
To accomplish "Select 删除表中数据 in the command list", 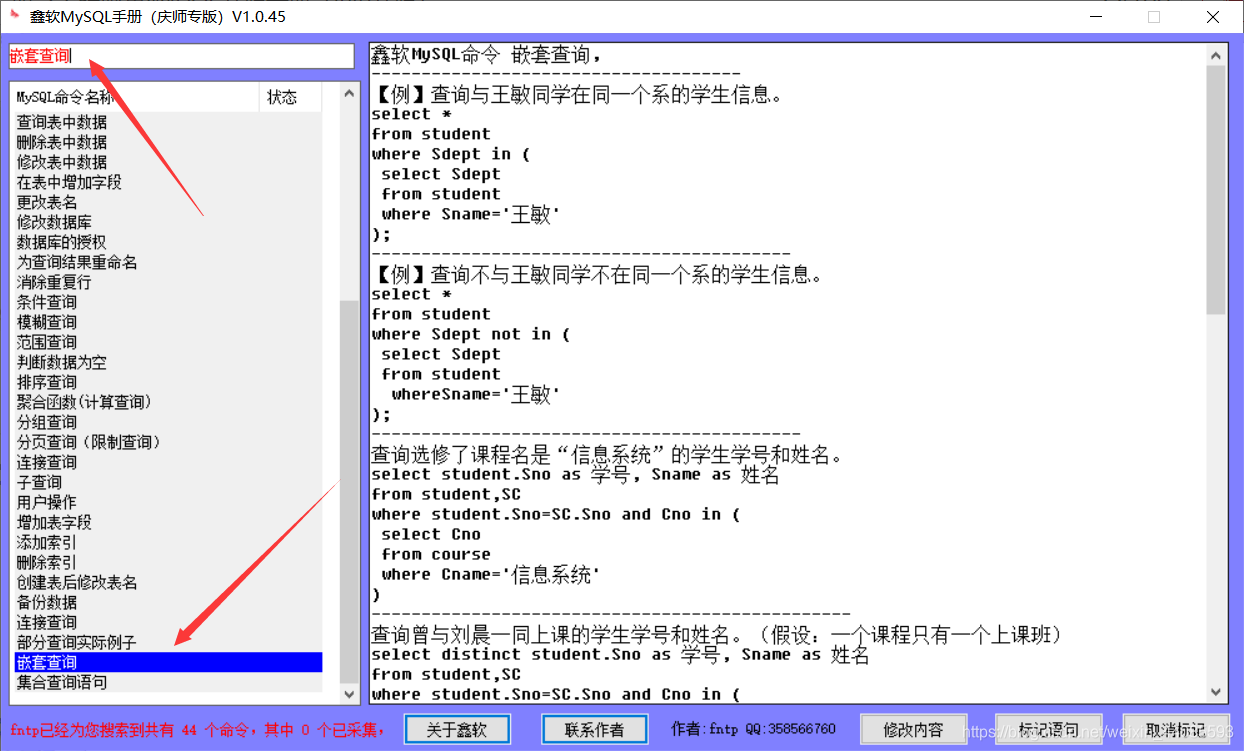I will [168, 142].
